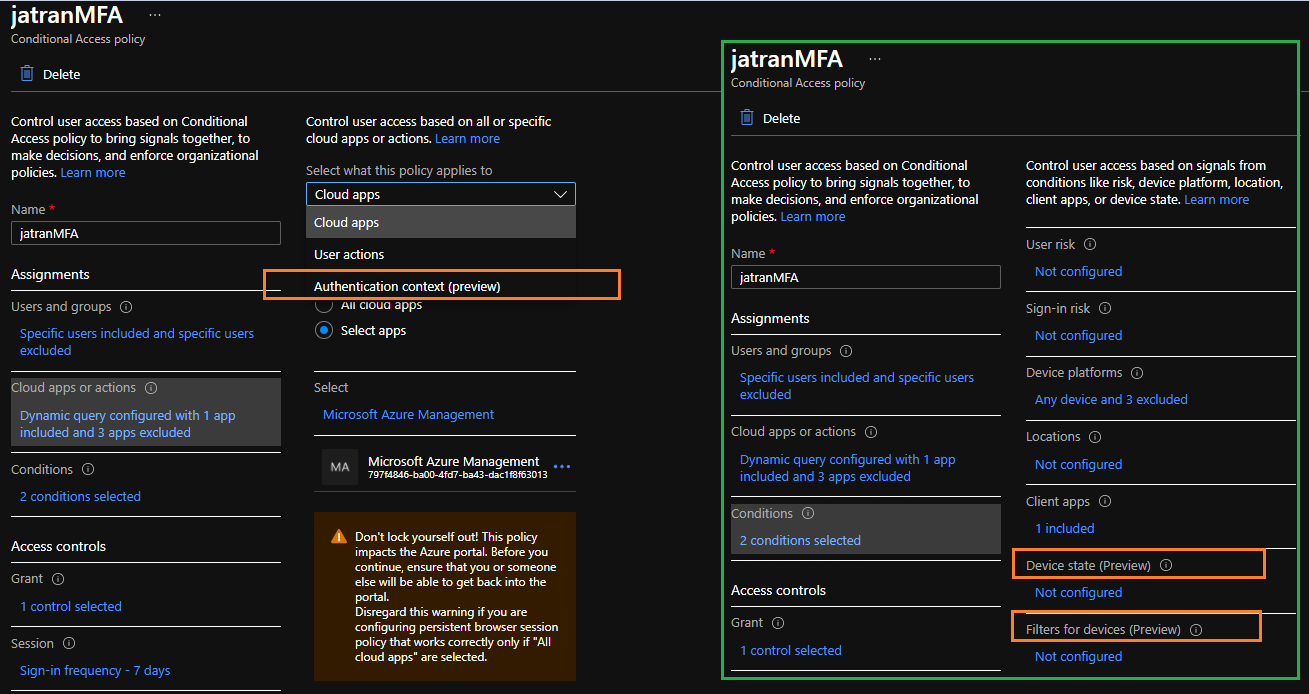The image size is (1309, 694).
Task: Open the Learn more link about Conditional Access
Action: pos(92,172)
